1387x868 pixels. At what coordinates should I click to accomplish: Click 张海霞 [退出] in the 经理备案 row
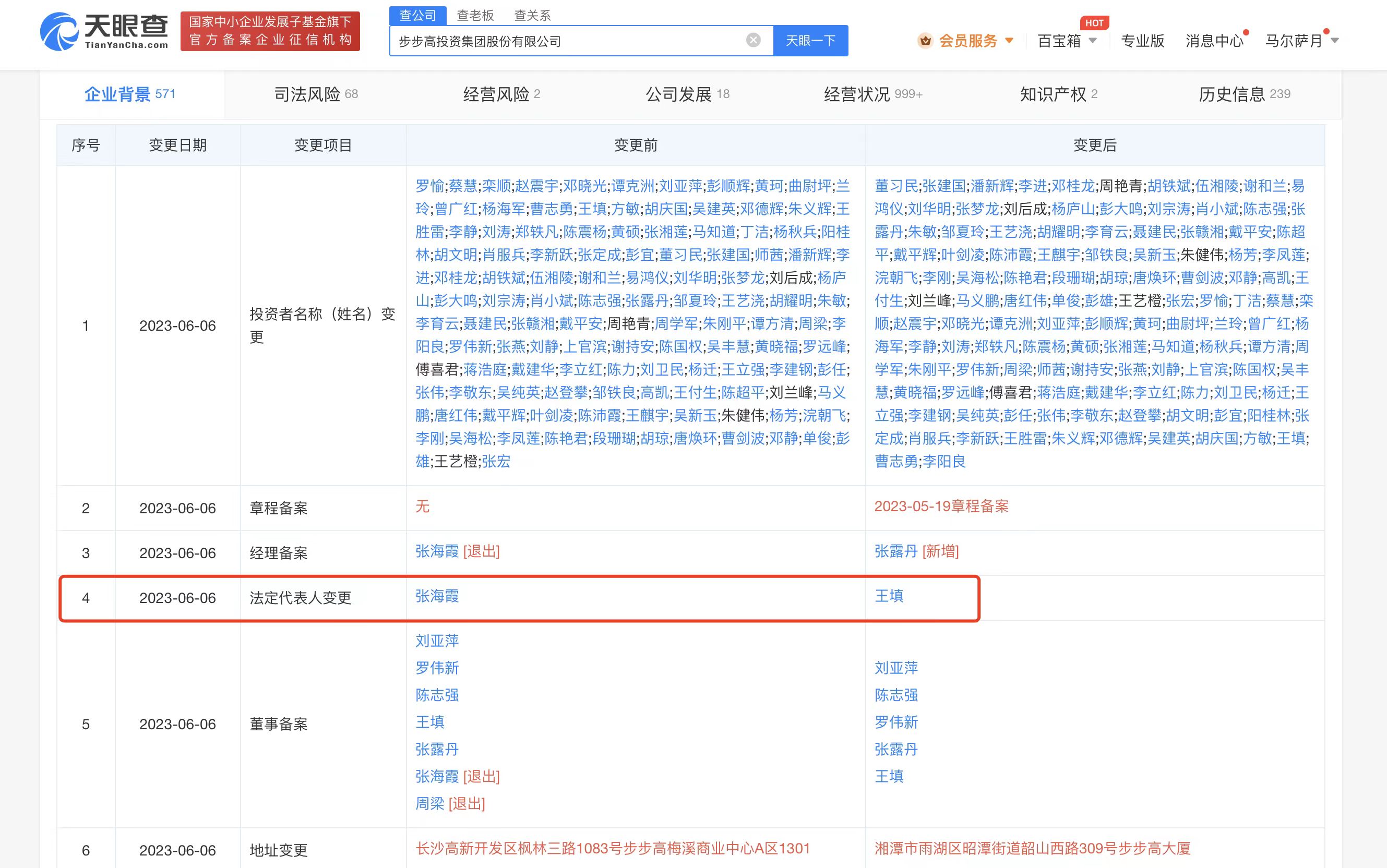tap(458, 551)
